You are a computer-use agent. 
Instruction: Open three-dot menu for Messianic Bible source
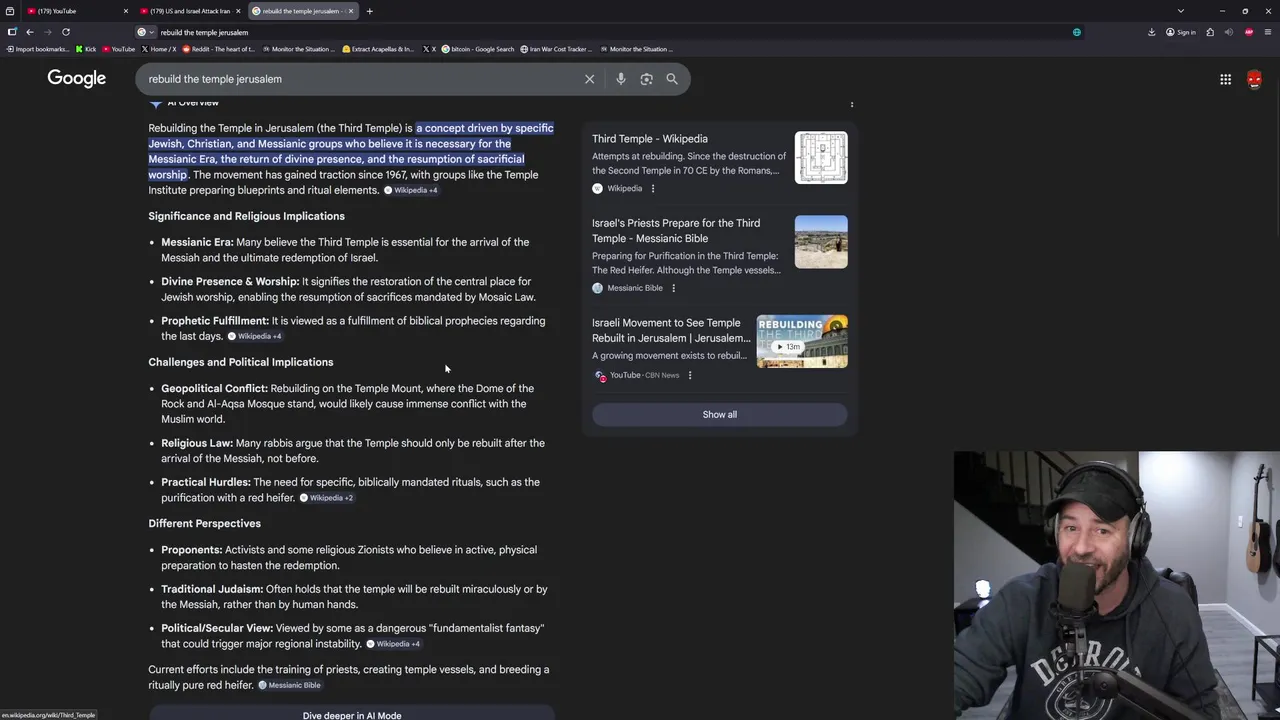[x=673, y=288]
